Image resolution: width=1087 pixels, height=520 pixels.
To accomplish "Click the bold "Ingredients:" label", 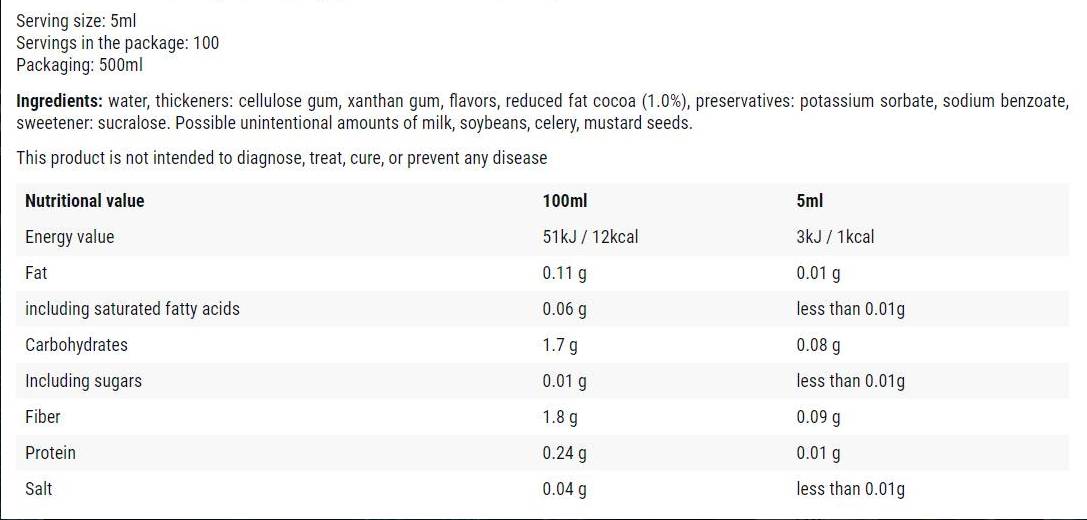I will pos(59,101).
